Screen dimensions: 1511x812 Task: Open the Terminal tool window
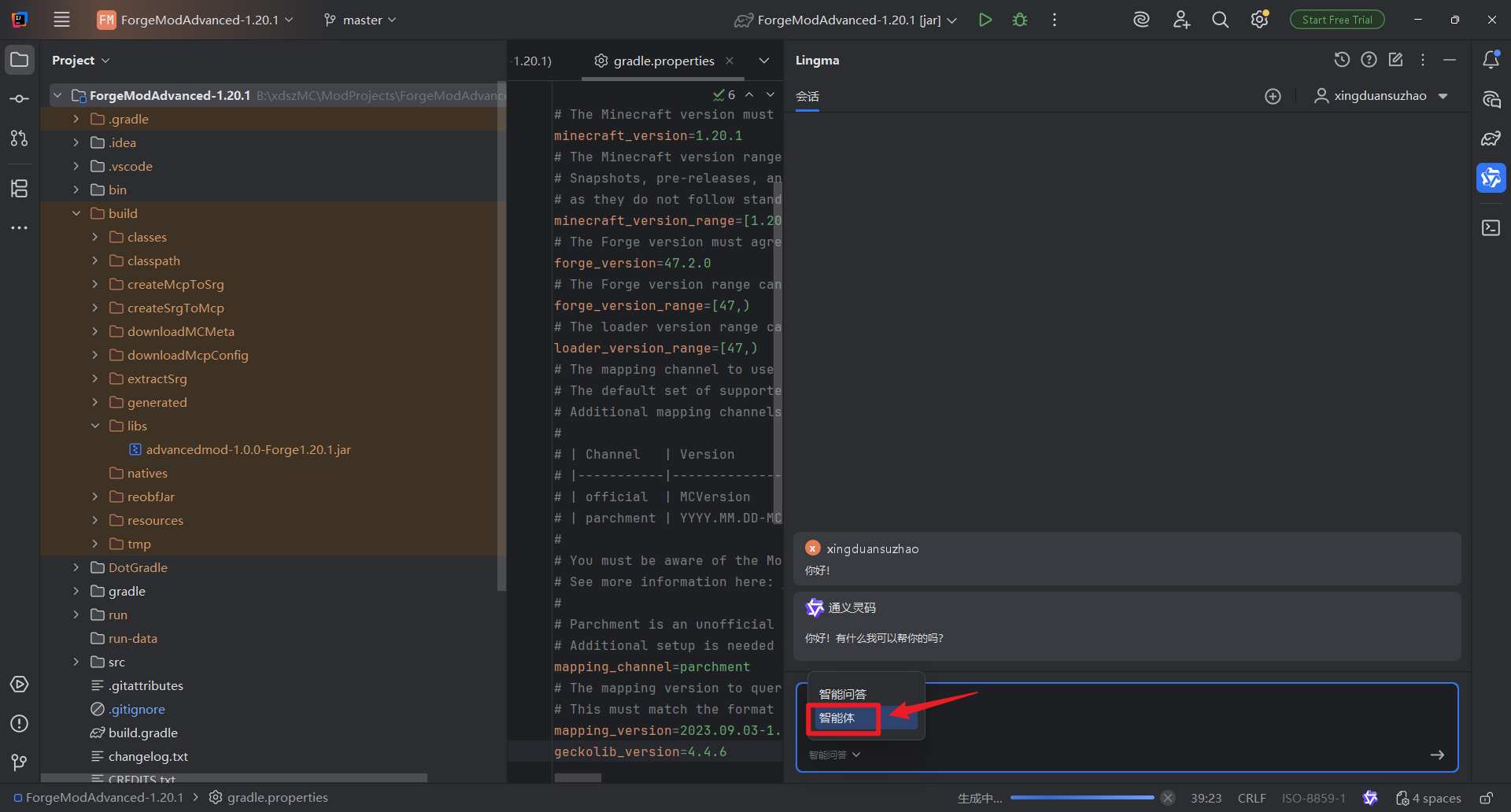point(1491,227)
